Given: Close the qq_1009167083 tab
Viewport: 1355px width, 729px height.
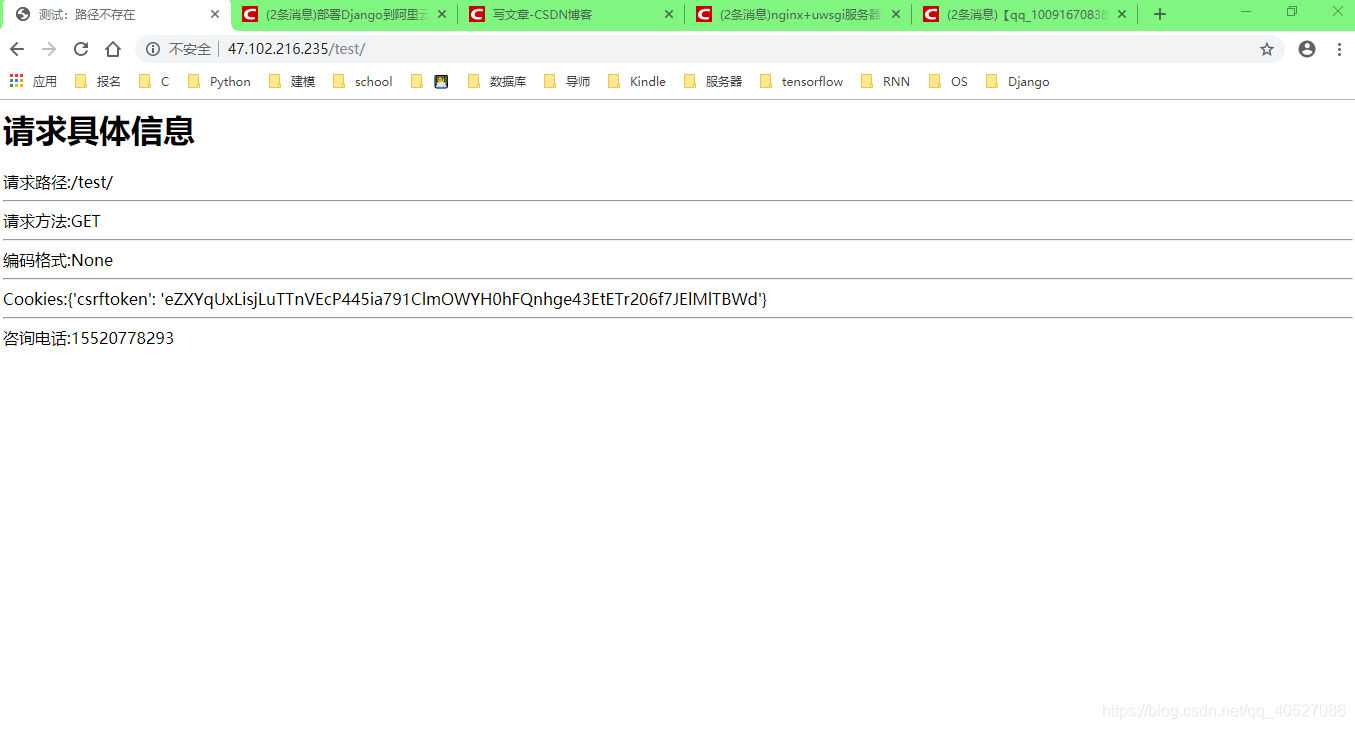Looking at the screenshot, I should pos(1122,14).
